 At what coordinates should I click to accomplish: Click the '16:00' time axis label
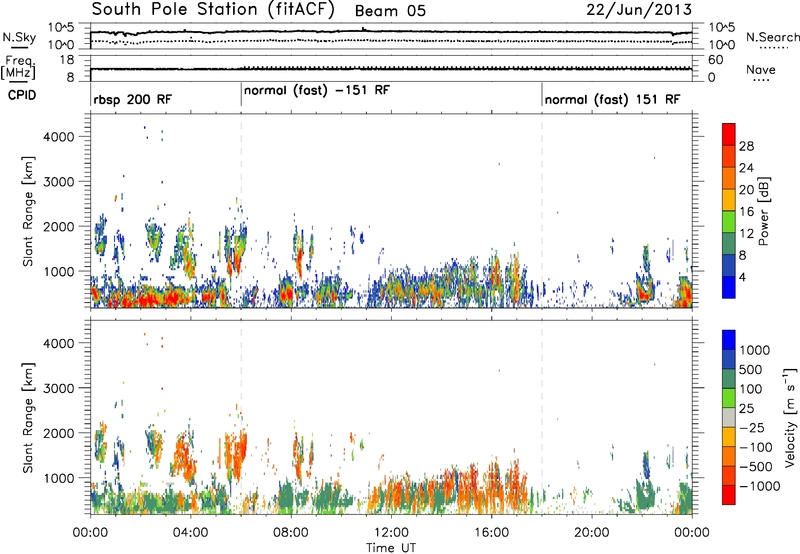[491, 532]
